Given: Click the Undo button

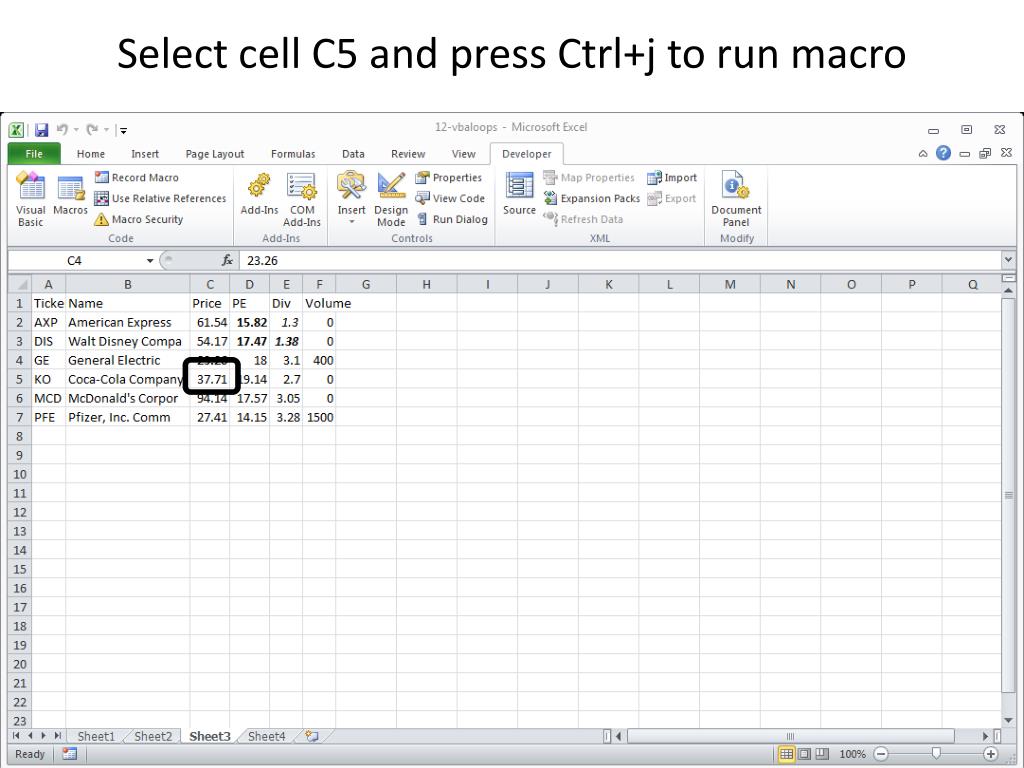Looking at the screenshot, I should (62, 129).
